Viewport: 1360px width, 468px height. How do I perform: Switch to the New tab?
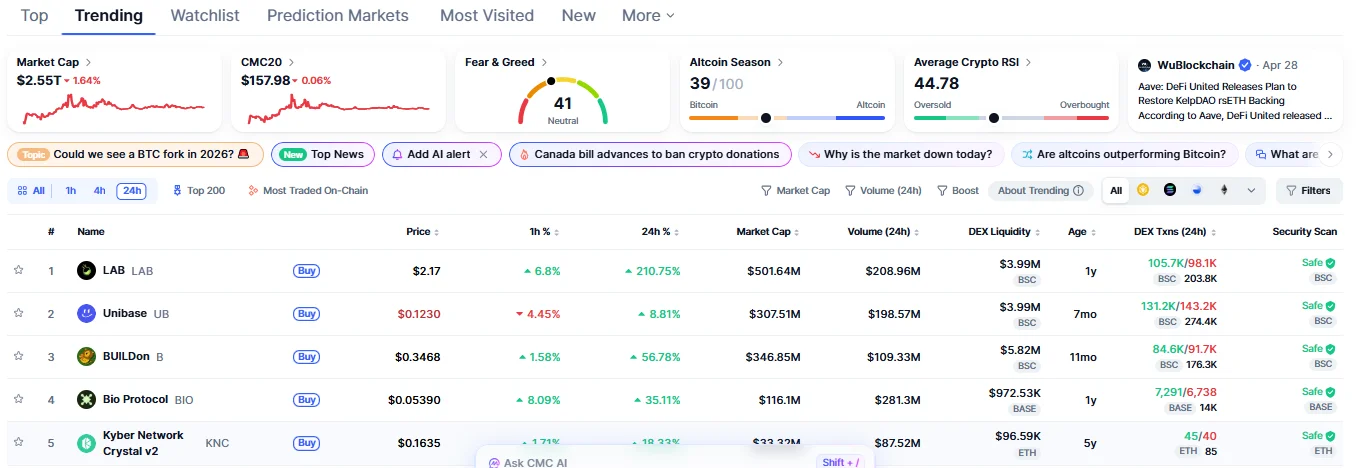click(579, 16)
